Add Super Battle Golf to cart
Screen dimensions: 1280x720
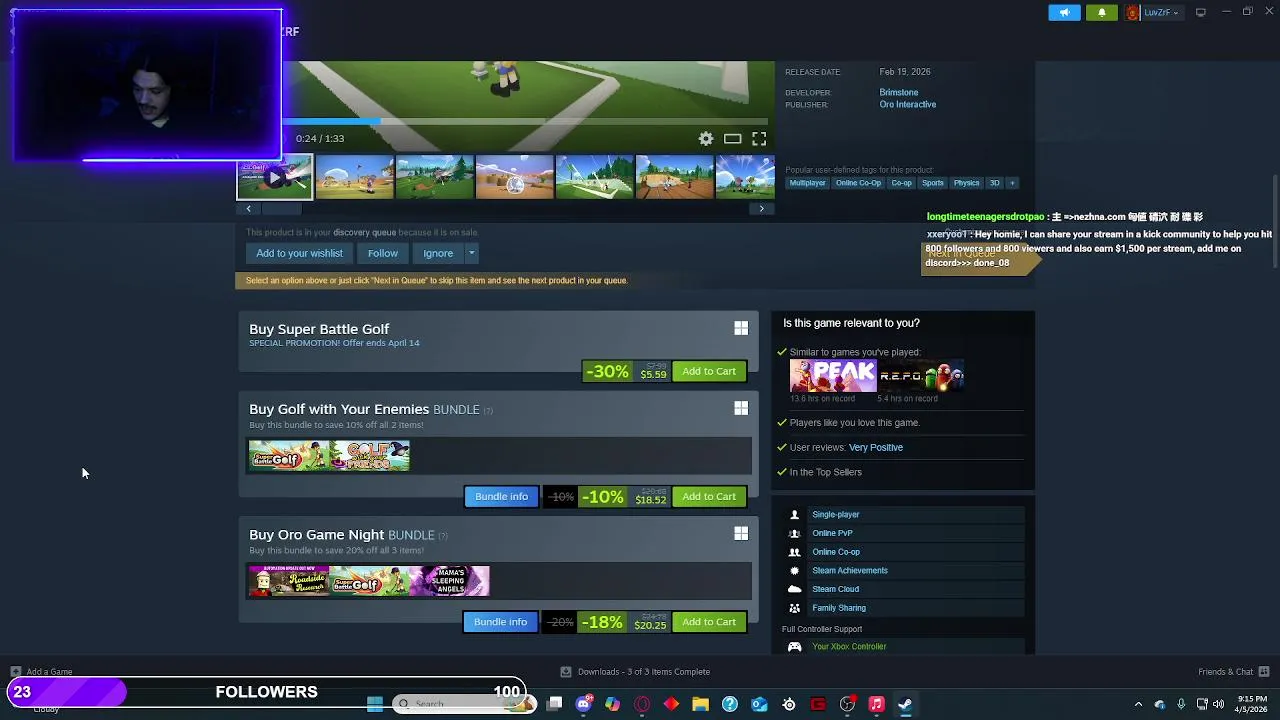pyautogui.click(x=709, y=371)
